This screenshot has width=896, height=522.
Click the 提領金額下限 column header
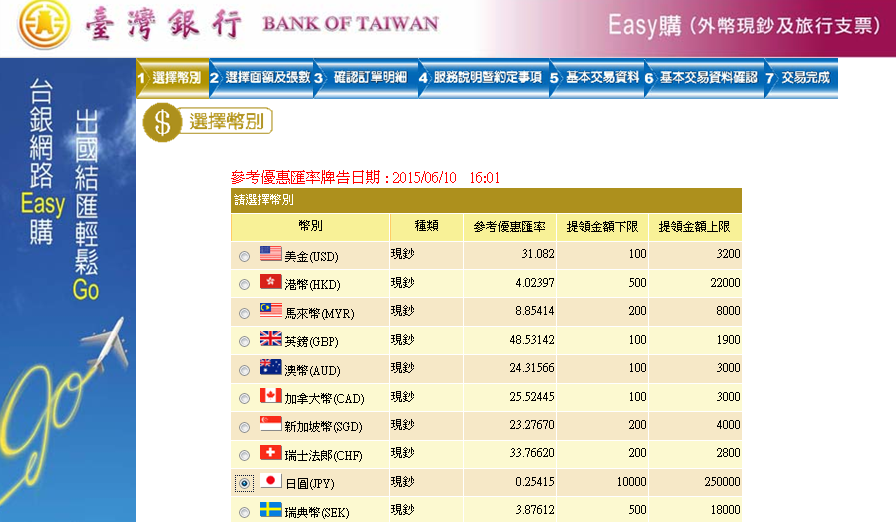point(602,227)
